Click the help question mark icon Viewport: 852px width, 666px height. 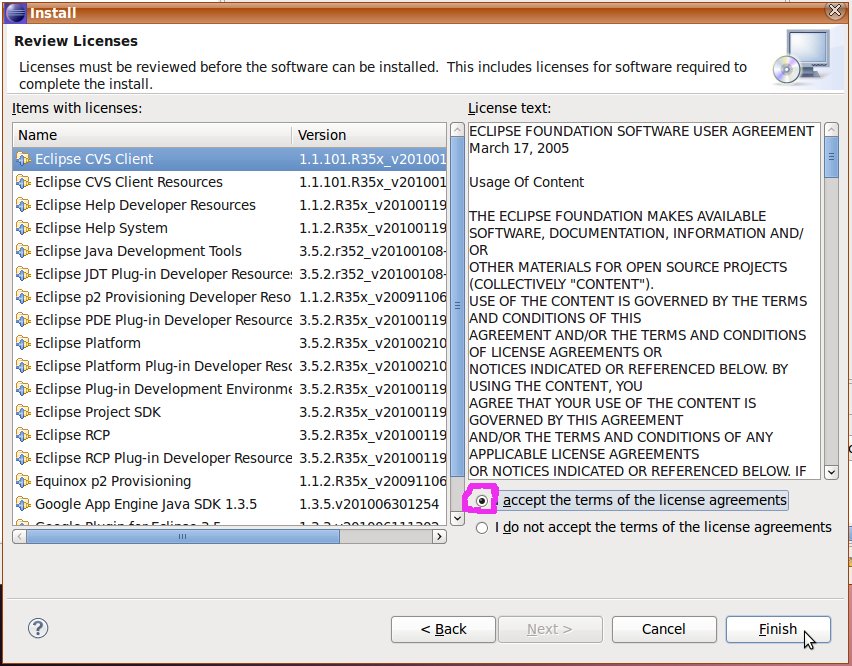tap(38, 628)
